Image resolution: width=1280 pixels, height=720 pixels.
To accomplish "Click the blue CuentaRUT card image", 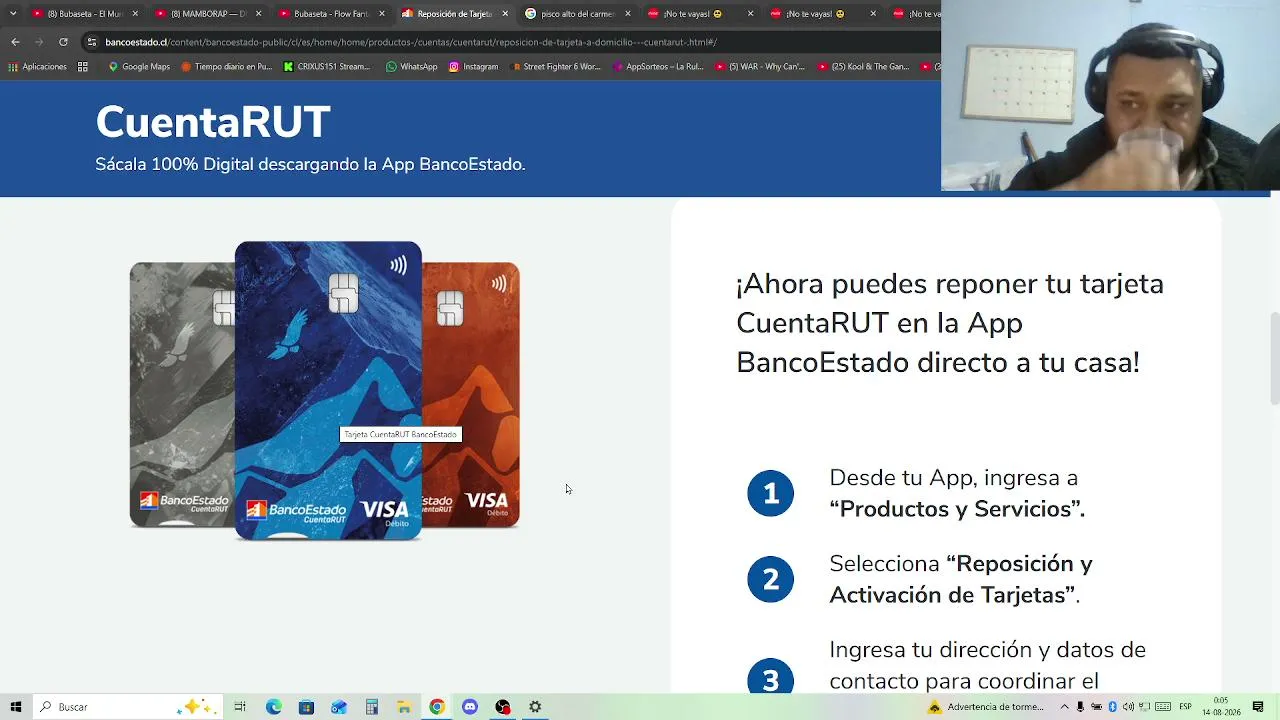I will click(x=328, y=390).
